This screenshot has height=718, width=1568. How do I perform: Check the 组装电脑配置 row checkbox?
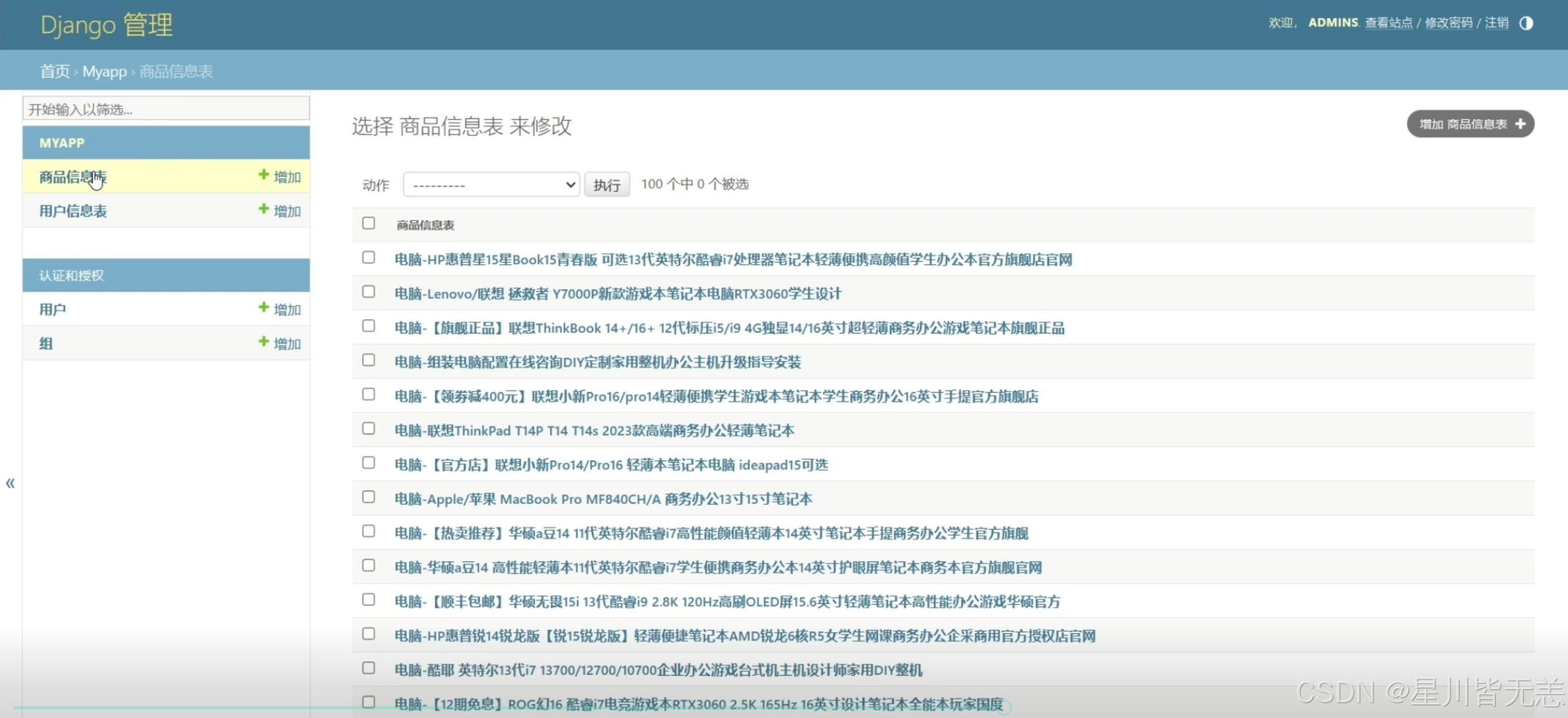[368, 360]
